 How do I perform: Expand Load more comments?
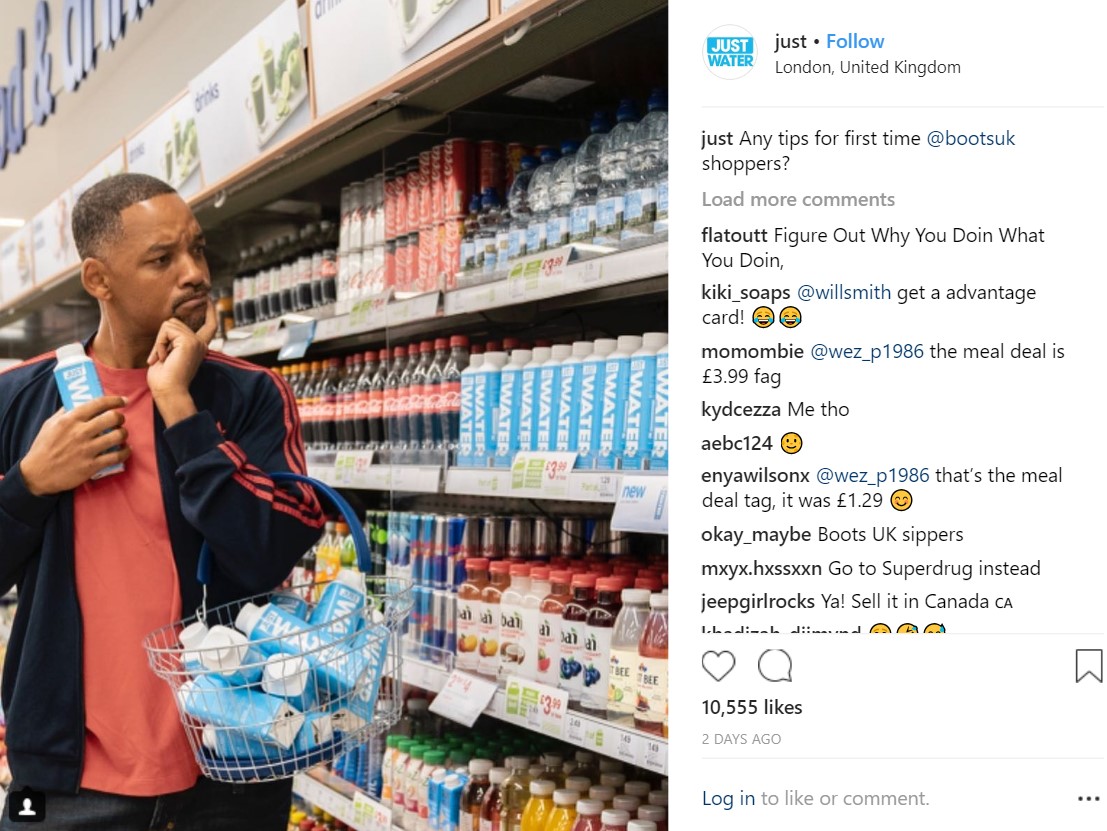[x=798, y=200]
